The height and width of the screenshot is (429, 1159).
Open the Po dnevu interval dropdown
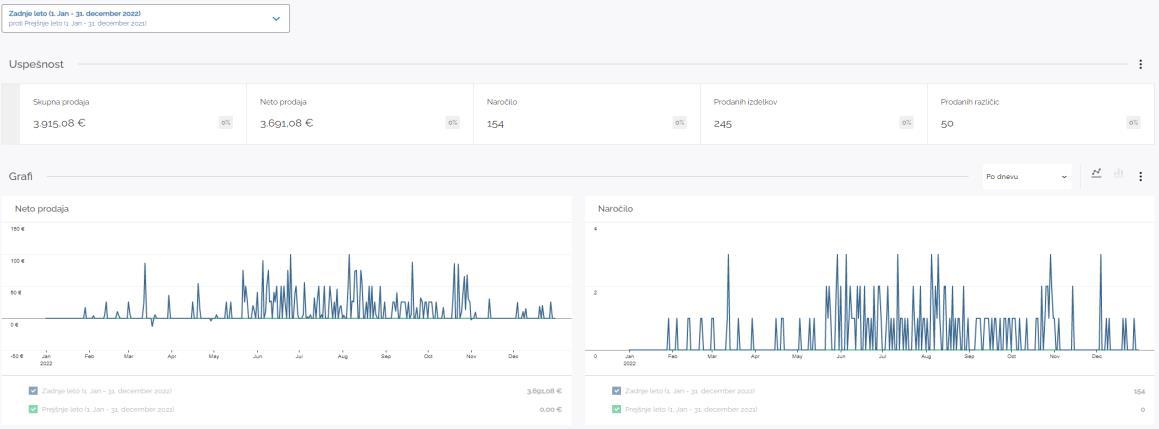[1027, 177]
